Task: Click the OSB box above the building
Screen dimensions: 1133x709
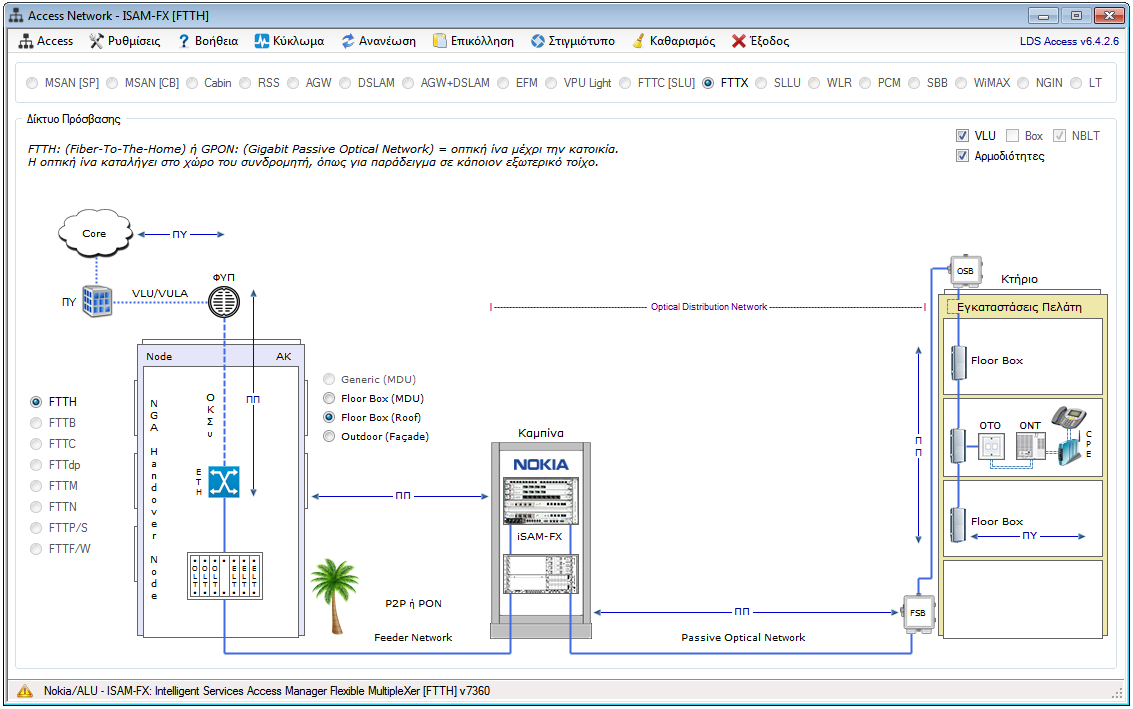Action: 964,271
